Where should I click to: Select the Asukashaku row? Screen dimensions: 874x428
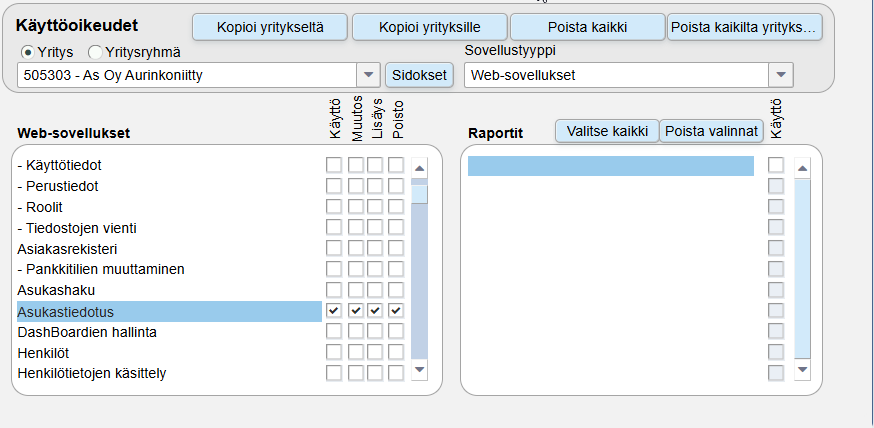tap(169, 290)
